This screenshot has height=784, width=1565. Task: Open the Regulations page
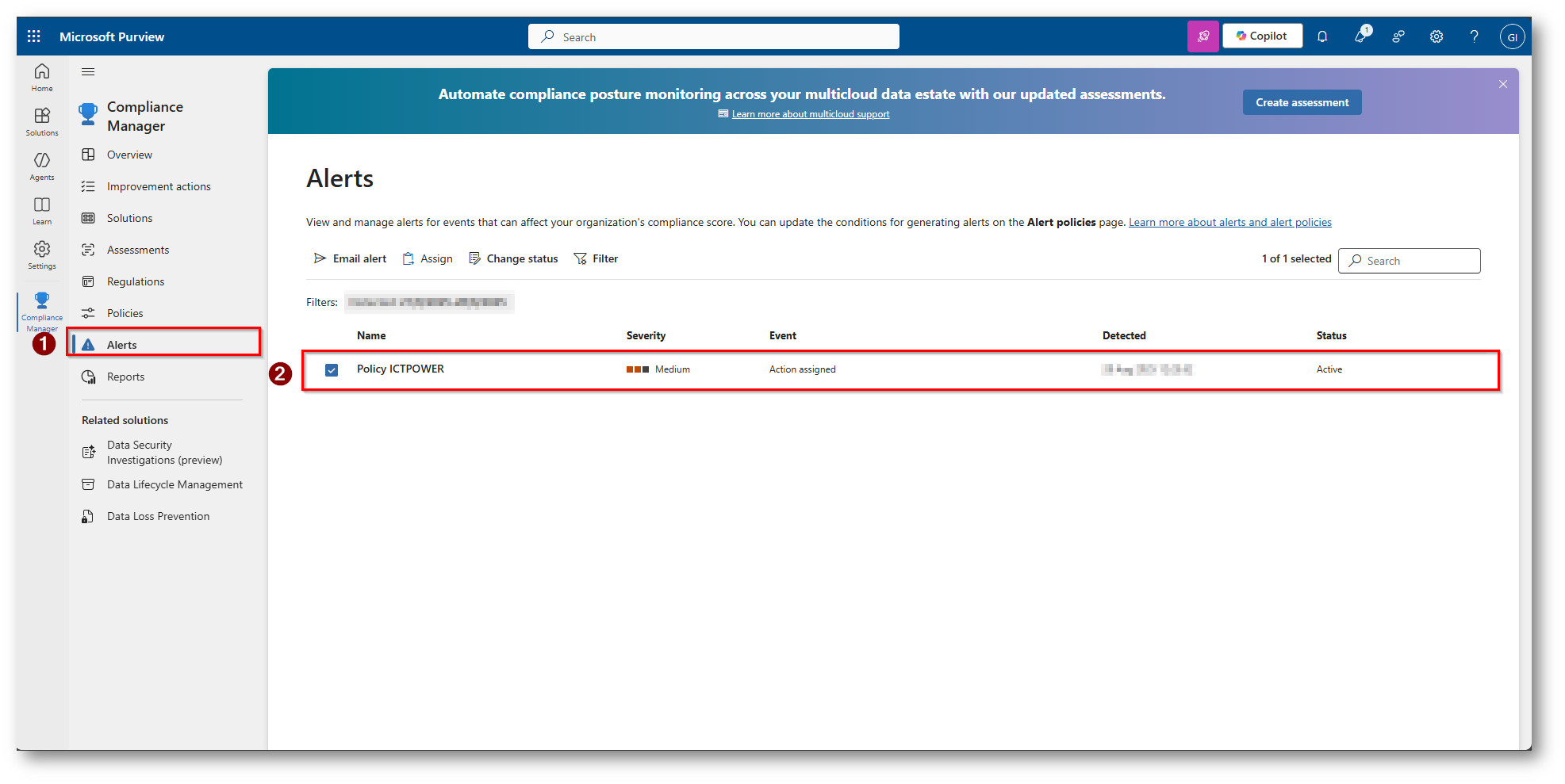click(136, 281)
